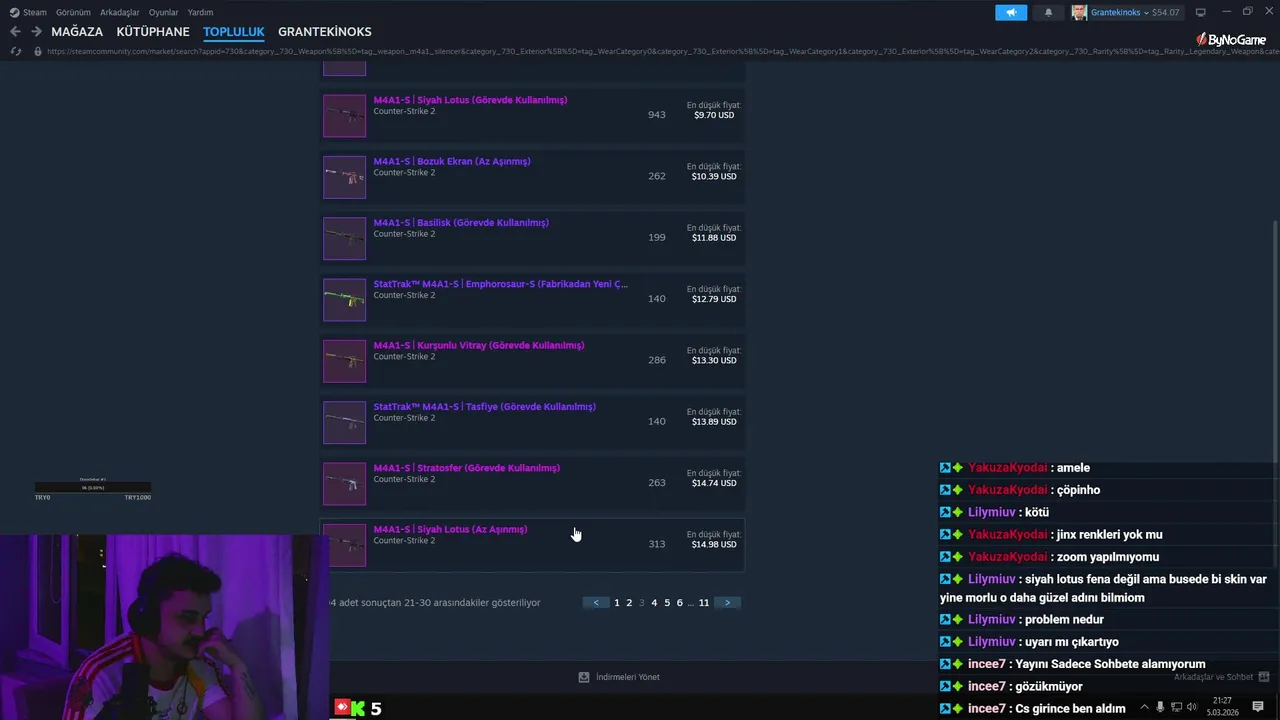1280x720 pixels.
Task: Open the Steam logo menu
Action: coord(14,13)
